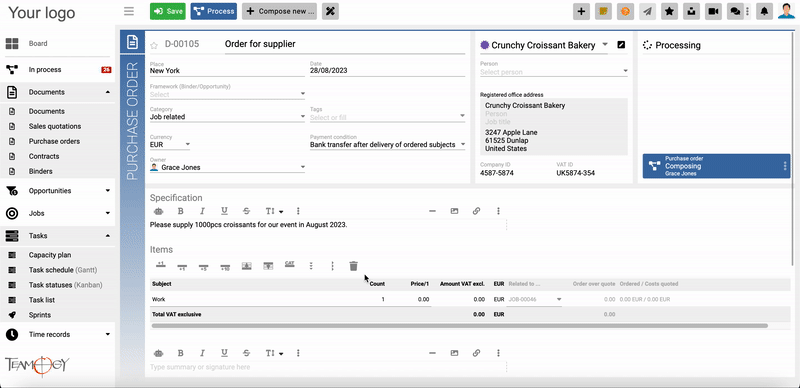Delete item using the trash icon
Image resolution: width=800 pixels, height=388 pixels.
[354, 265]
